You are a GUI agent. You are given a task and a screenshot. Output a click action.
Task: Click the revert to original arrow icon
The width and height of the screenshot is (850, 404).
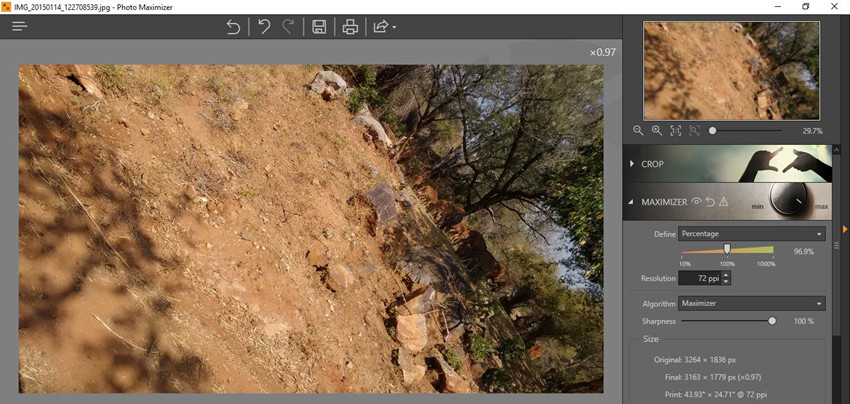(233, 27)
